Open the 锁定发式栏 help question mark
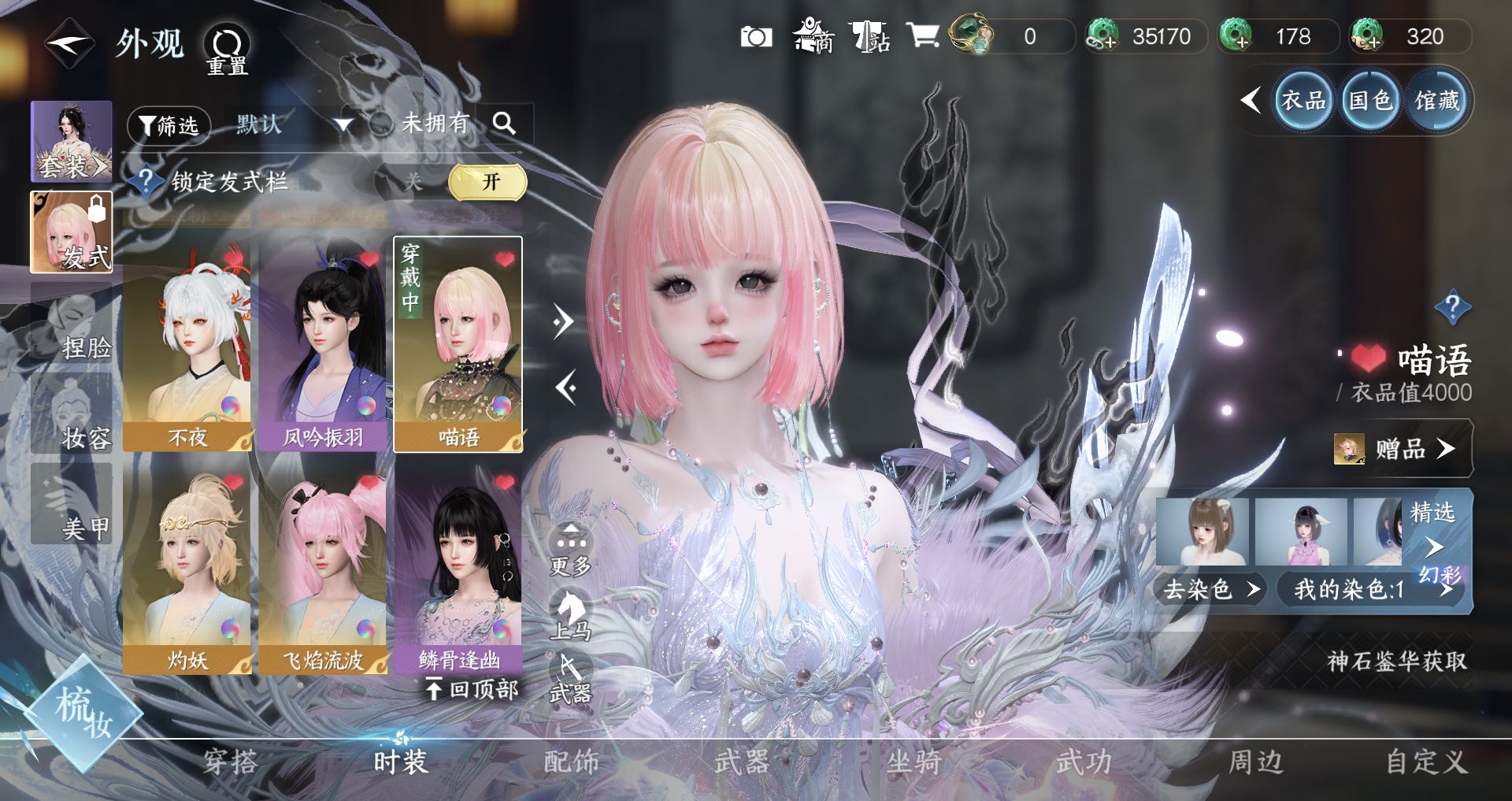The image size is (1512, 801). click(146, 182)
